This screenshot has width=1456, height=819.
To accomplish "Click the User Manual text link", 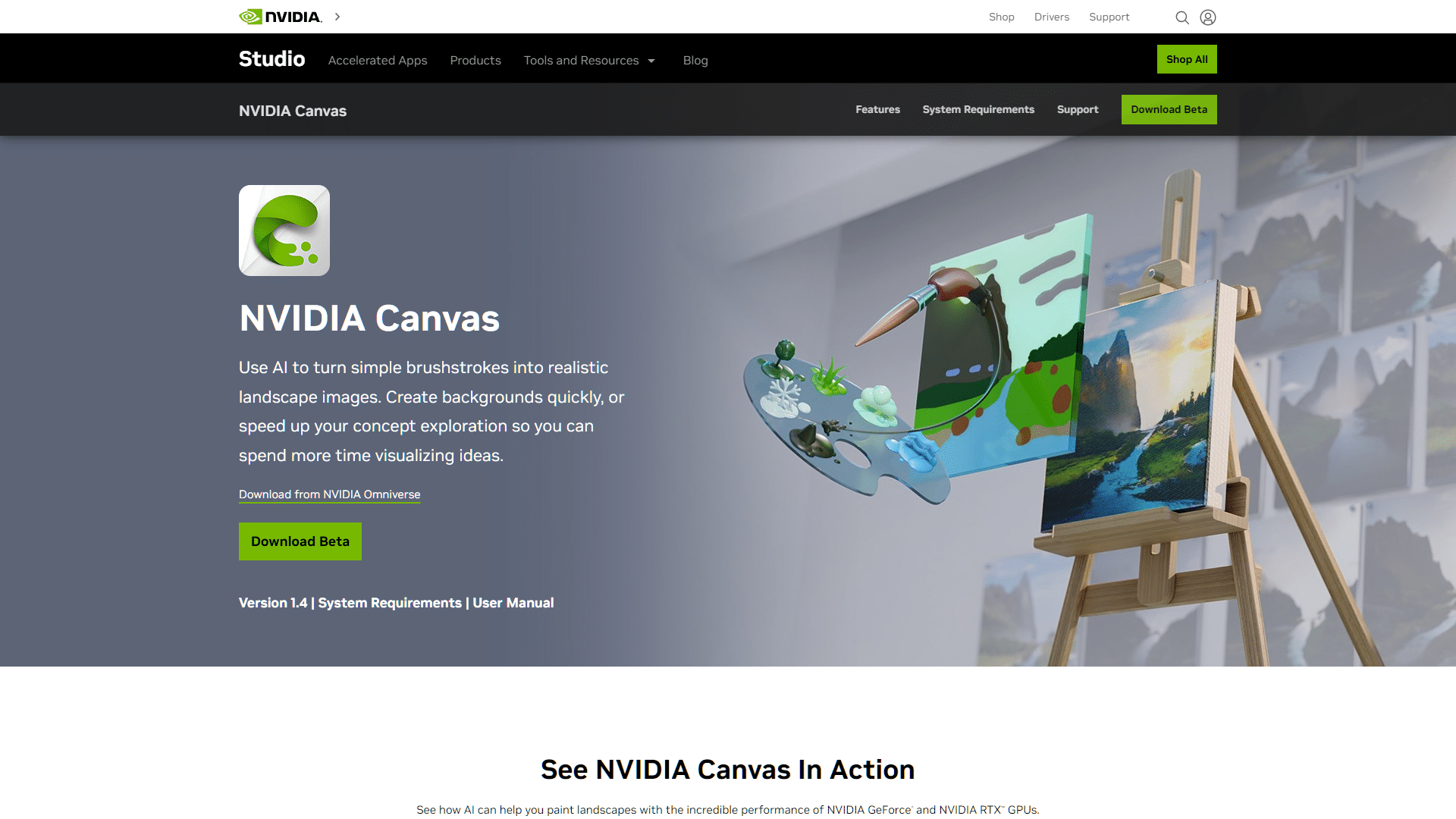I will coord(514,601).
